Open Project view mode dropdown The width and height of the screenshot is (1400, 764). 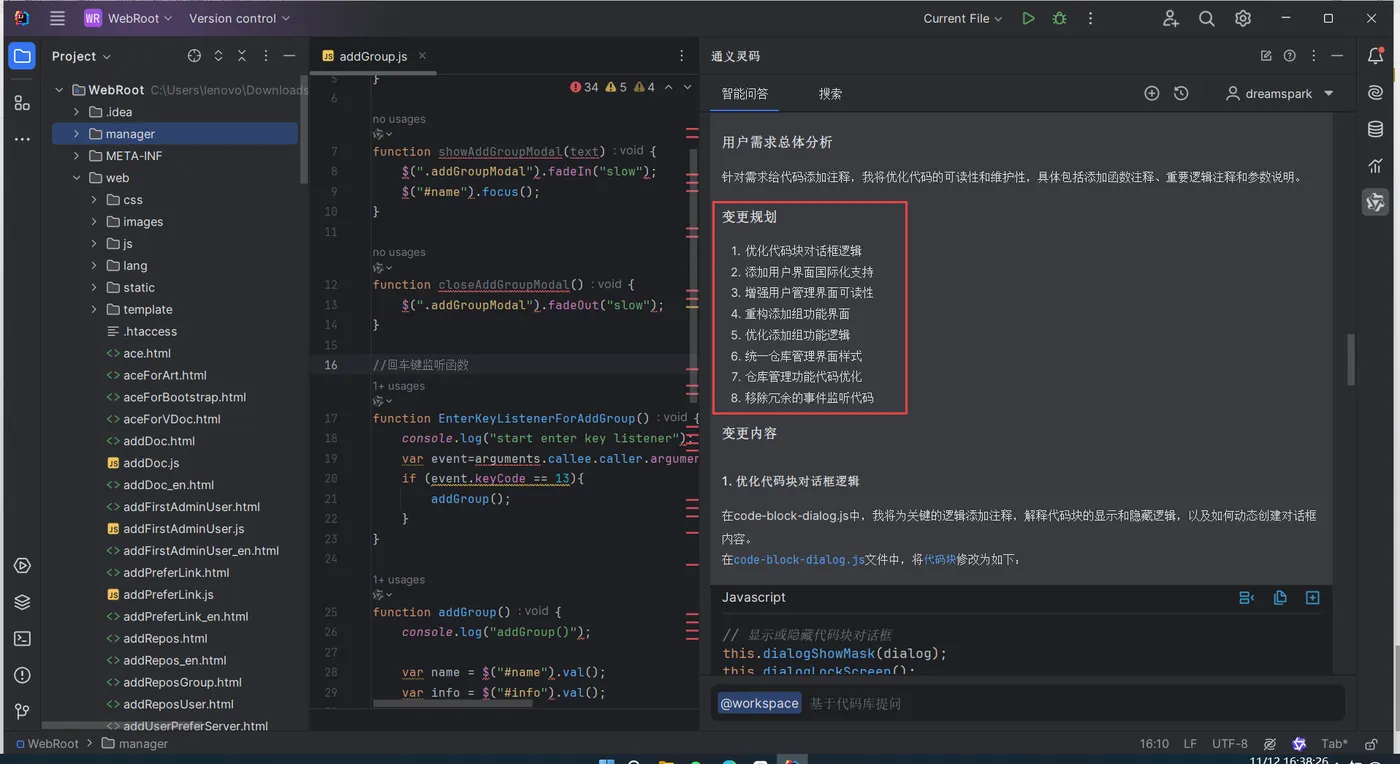[x=81, y=56]
